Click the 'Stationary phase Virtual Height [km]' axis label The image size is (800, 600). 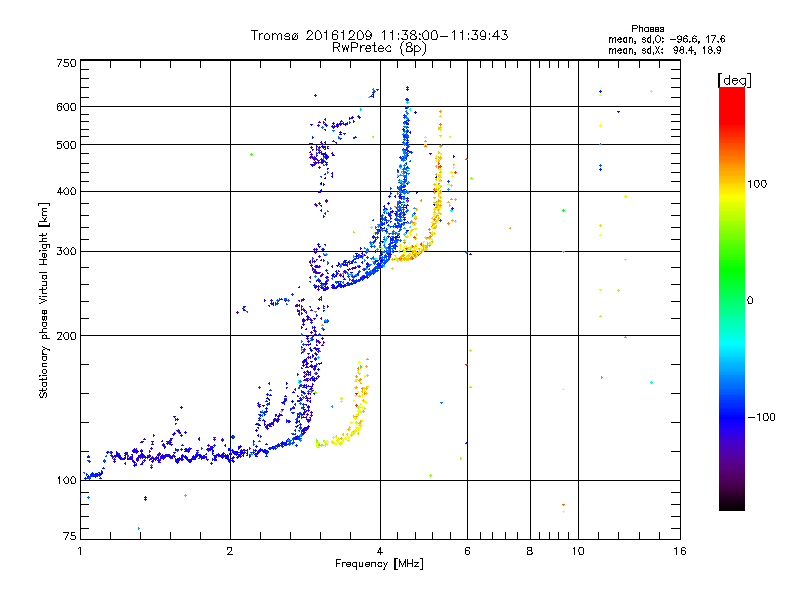tap(44, 301)
